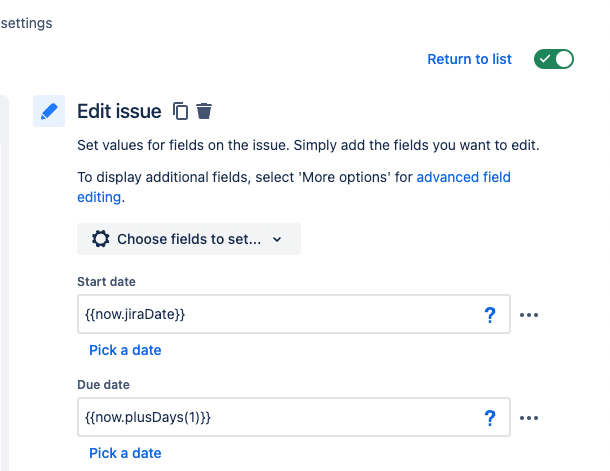
Task: Open help for Due date field
Action: 490,418
